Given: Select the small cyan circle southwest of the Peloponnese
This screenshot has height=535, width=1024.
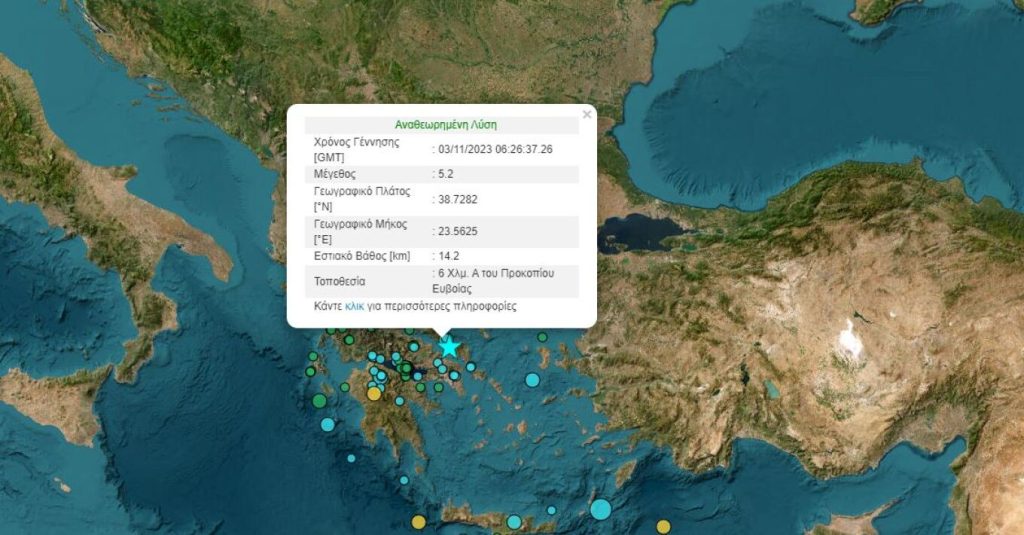Looking at the screenshot, I should pos(352,459).
